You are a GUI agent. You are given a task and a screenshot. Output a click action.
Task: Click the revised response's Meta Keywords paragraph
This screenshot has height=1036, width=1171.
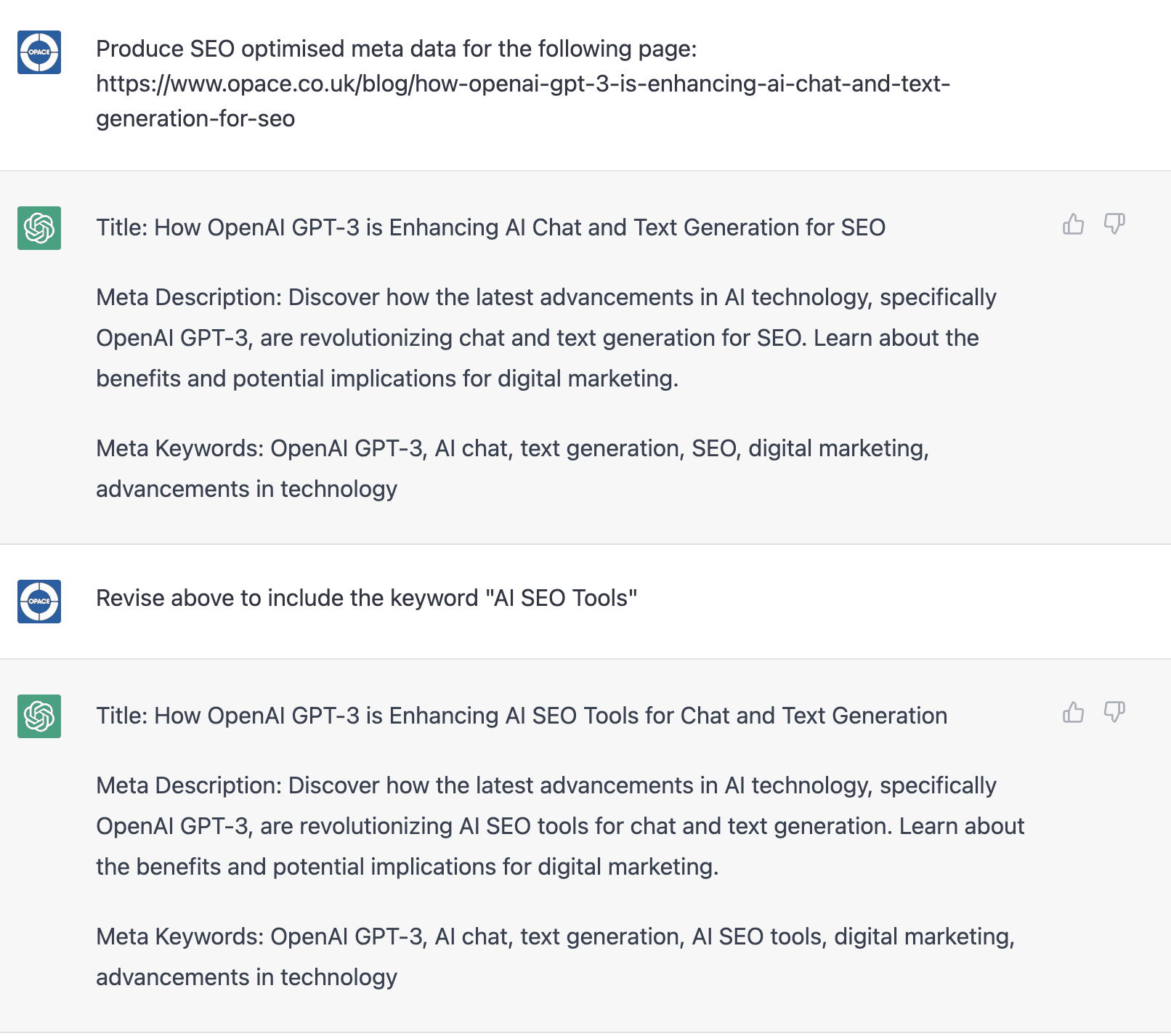555,937
